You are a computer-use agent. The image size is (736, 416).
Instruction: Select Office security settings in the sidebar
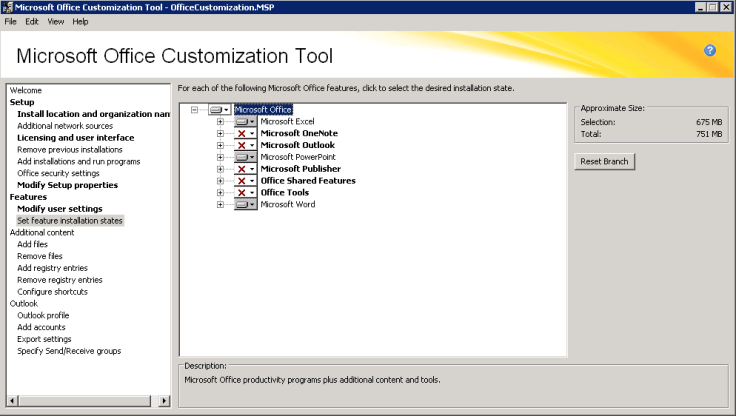coord(58,173)
